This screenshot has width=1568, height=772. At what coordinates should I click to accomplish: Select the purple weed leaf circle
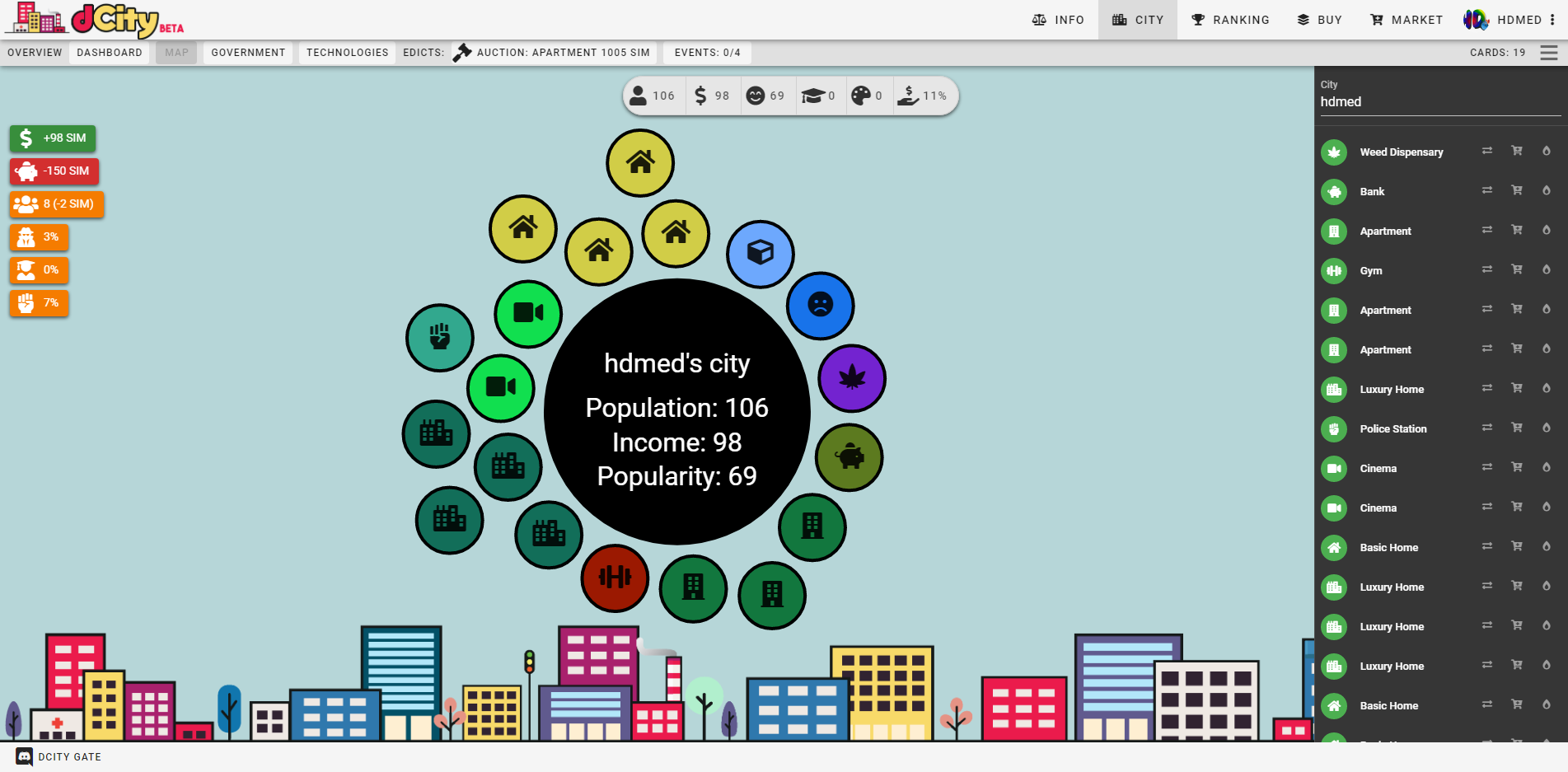tap(852, 378)
